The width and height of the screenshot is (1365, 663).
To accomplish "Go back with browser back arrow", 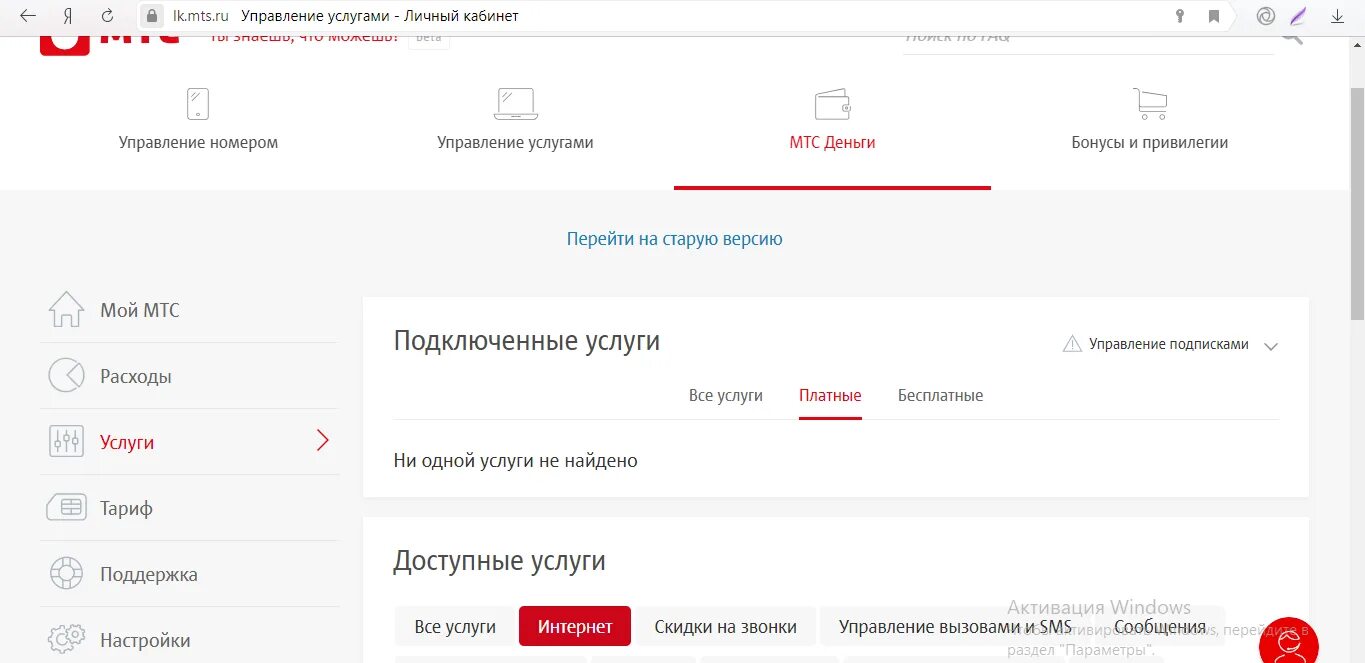I will [29, 16].
